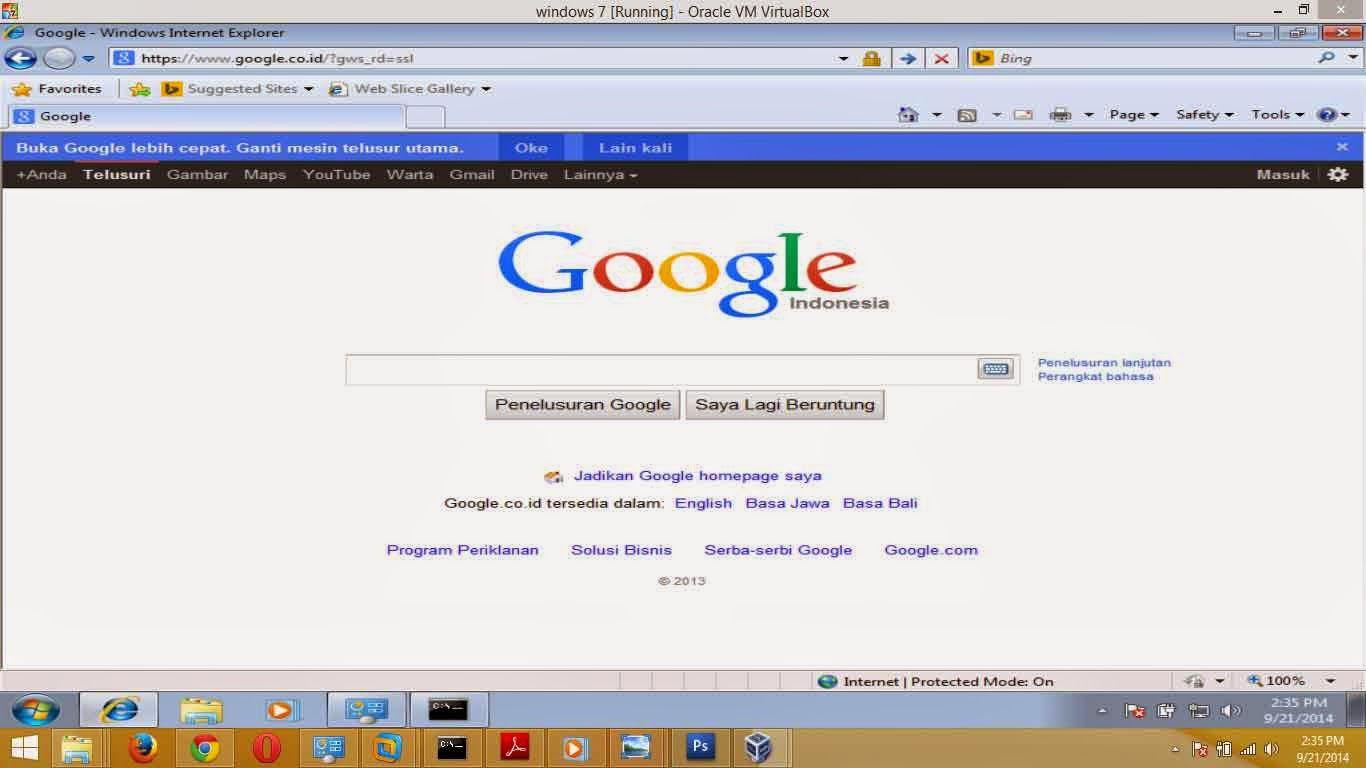Launch Opera from host taskbar
This screenshot has width=1366, height=768.
click(x=267, y=748)
